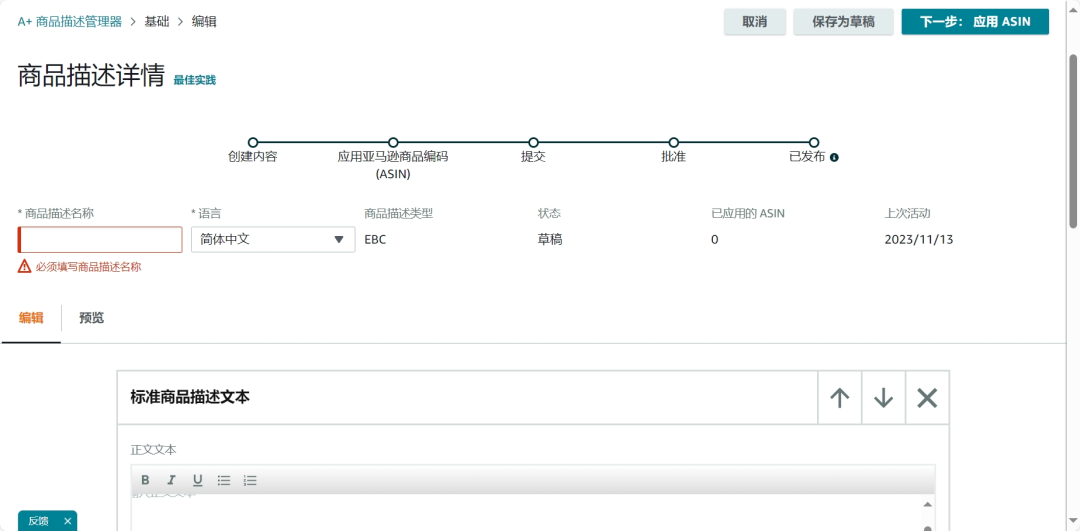Click the info icon next to 已发布
1080x531 pixels.
[834, 157]
